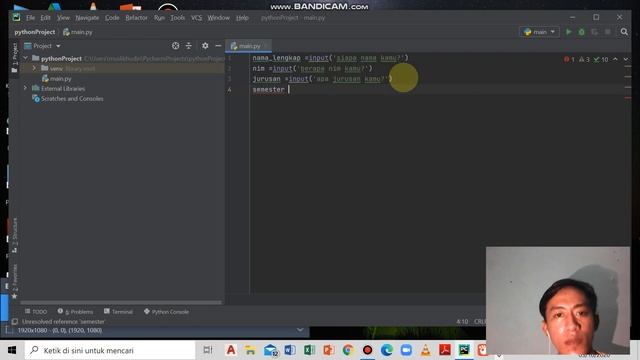640x360 pixels.
Task: Open the Windows Start menu
Action: click(12, 350)
